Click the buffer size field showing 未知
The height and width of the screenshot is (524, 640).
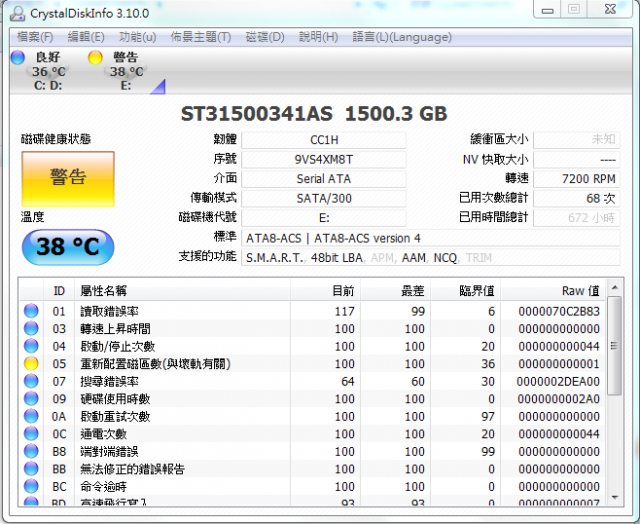coord(577,140)
